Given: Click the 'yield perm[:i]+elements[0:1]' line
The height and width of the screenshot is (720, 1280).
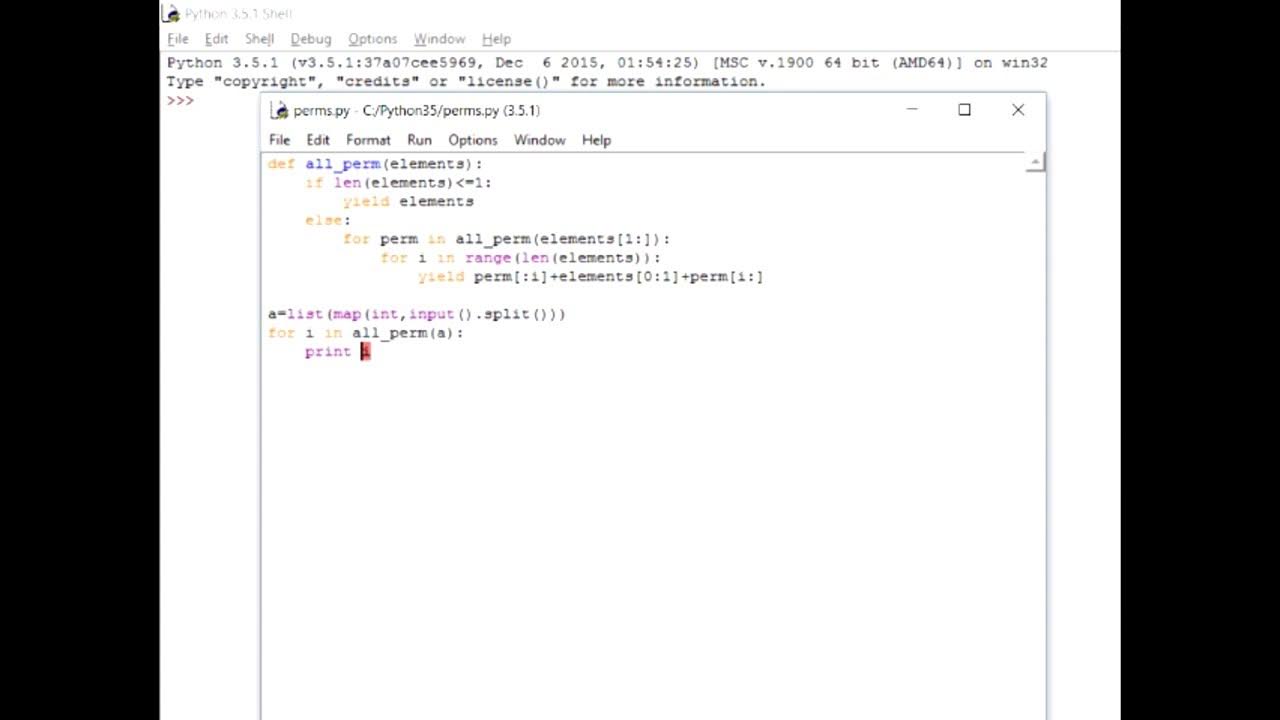Looking at the screenshot, I should (590, 277).
